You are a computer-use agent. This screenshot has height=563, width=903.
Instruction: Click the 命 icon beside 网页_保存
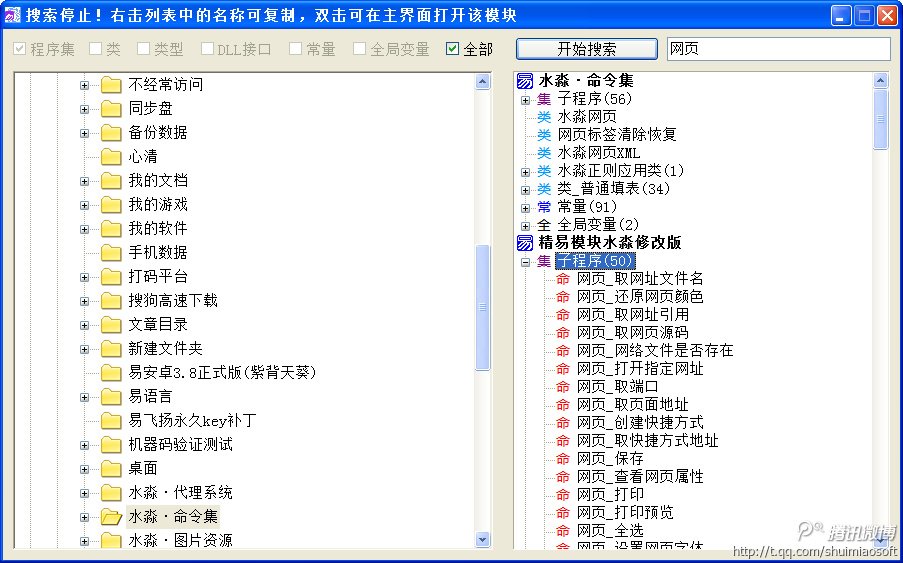[x=563, y=459]
